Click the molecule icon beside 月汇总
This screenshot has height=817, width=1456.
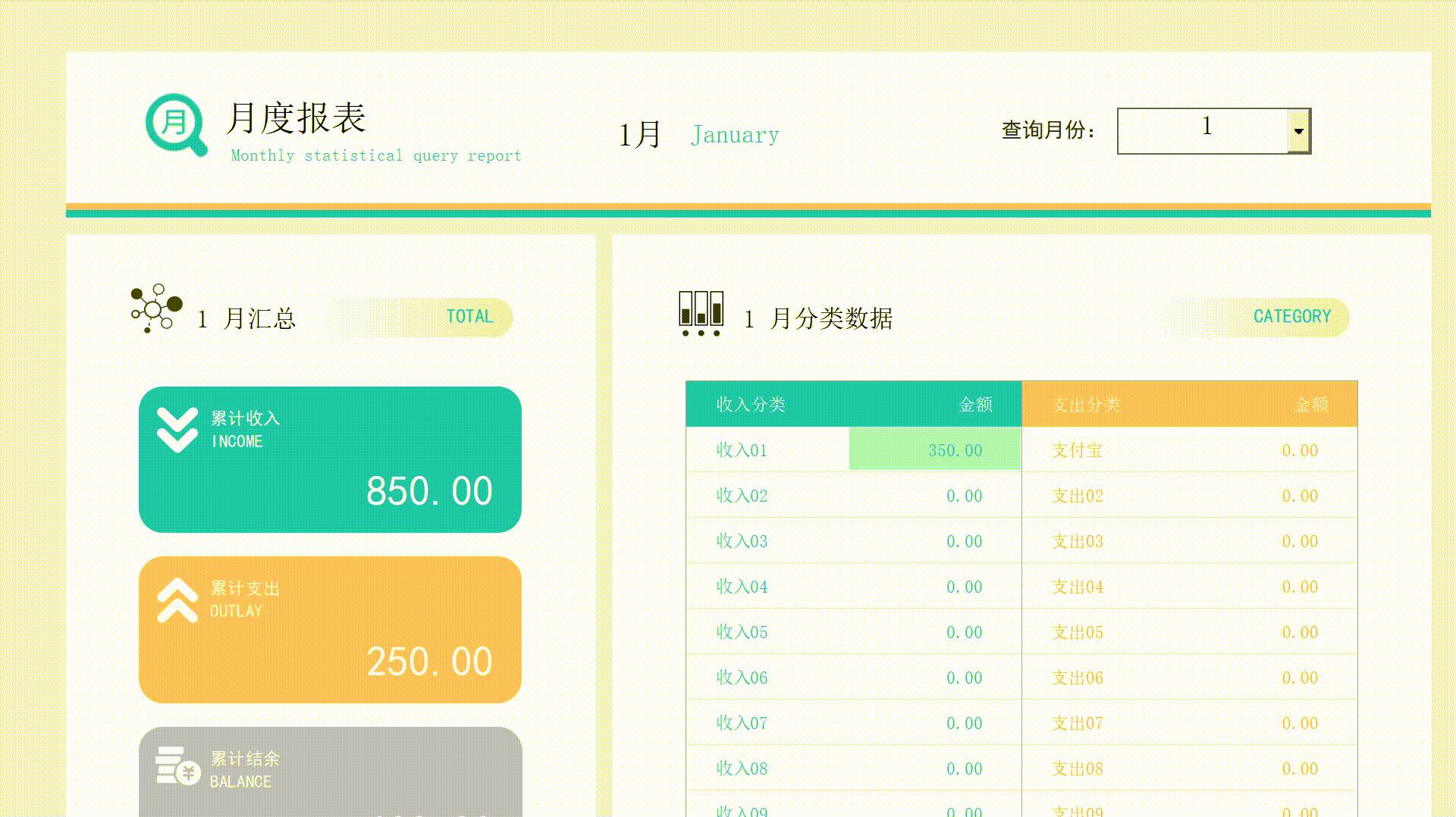point(156,308)
